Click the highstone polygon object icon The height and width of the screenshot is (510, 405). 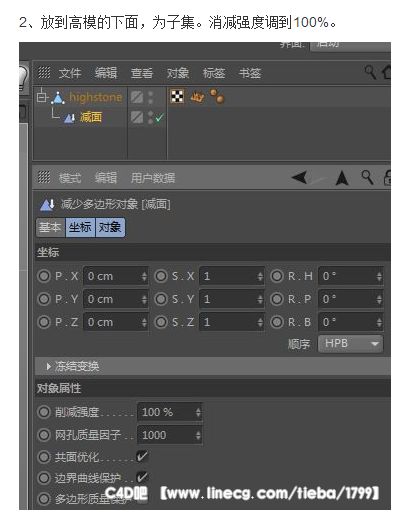coord(58,97)
